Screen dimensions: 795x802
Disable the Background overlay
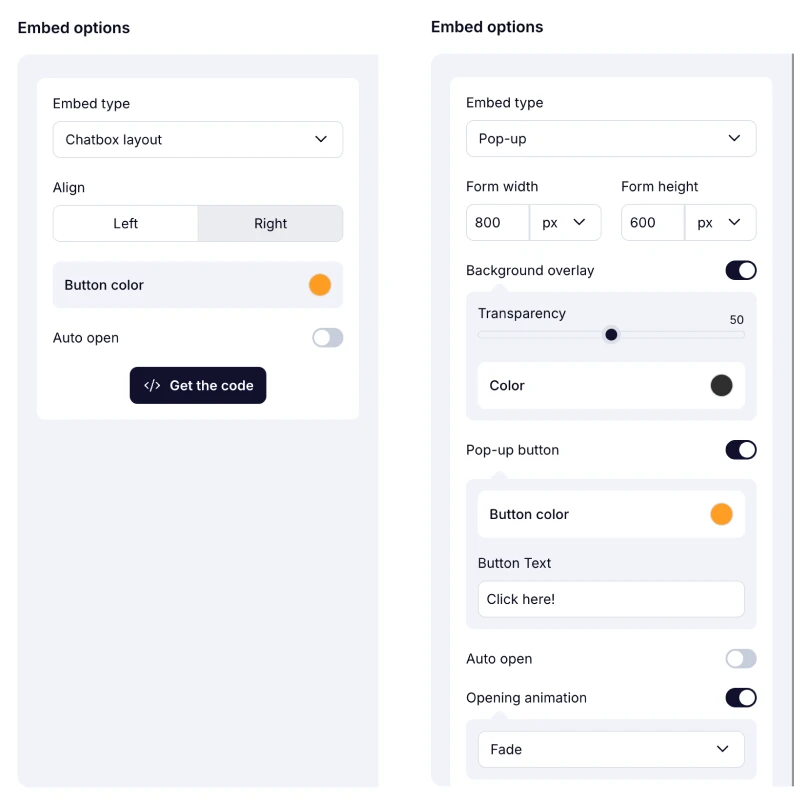coord(741,270)
